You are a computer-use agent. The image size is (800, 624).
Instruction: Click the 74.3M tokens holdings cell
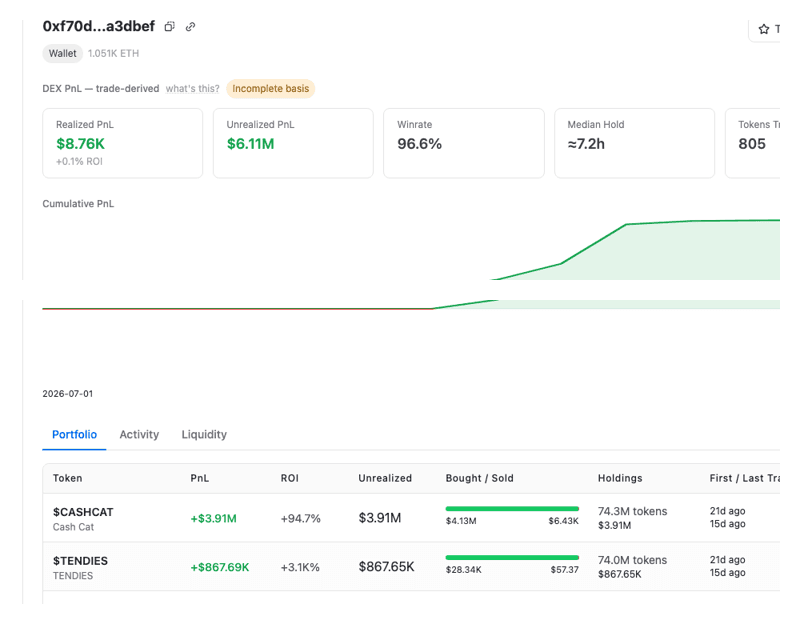pyautogui.click(x=632, y=518)
